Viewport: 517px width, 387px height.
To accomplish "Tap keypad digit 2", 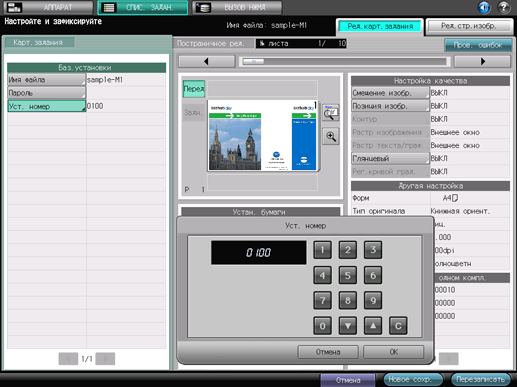I will point(348,250).
